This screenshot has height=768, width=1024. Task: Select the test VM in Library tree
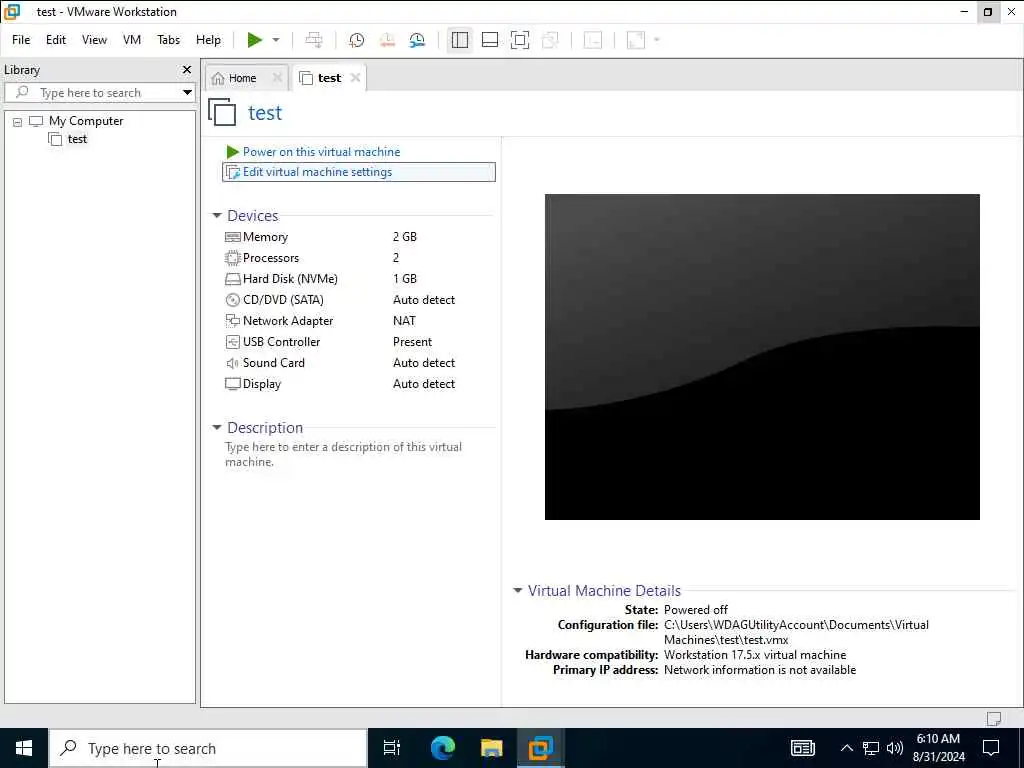click(x=77, y=139)
